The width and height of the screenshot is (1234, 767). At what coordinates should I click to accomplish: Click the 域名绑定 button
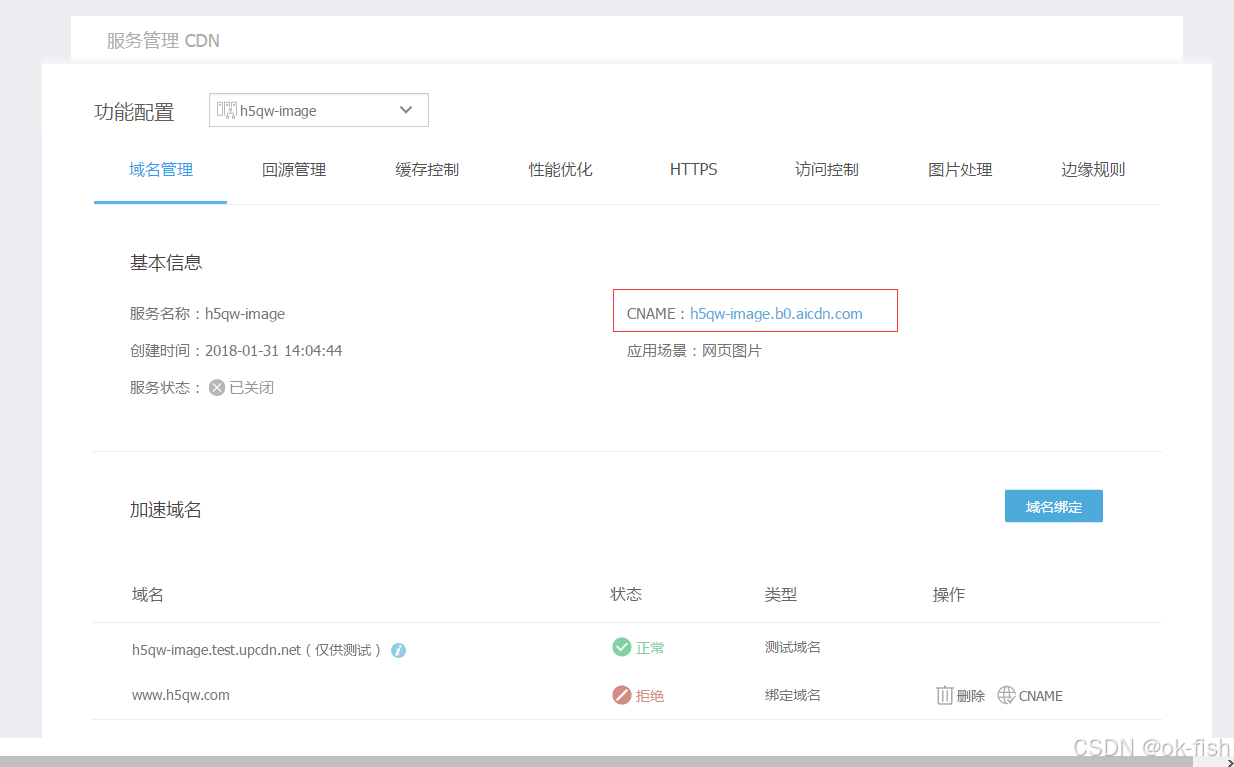click(x=1053, y=506)
